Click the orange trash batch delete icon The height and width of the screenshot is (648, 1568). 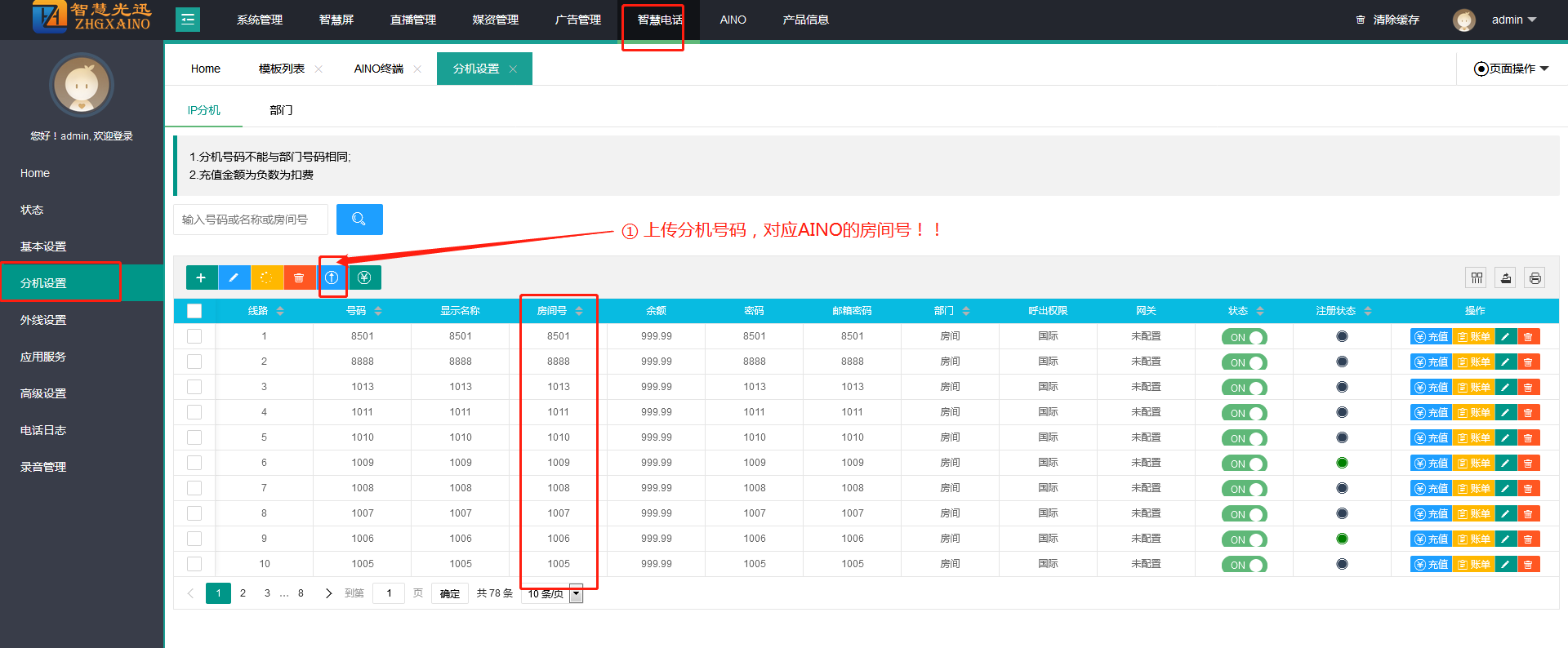299,277
